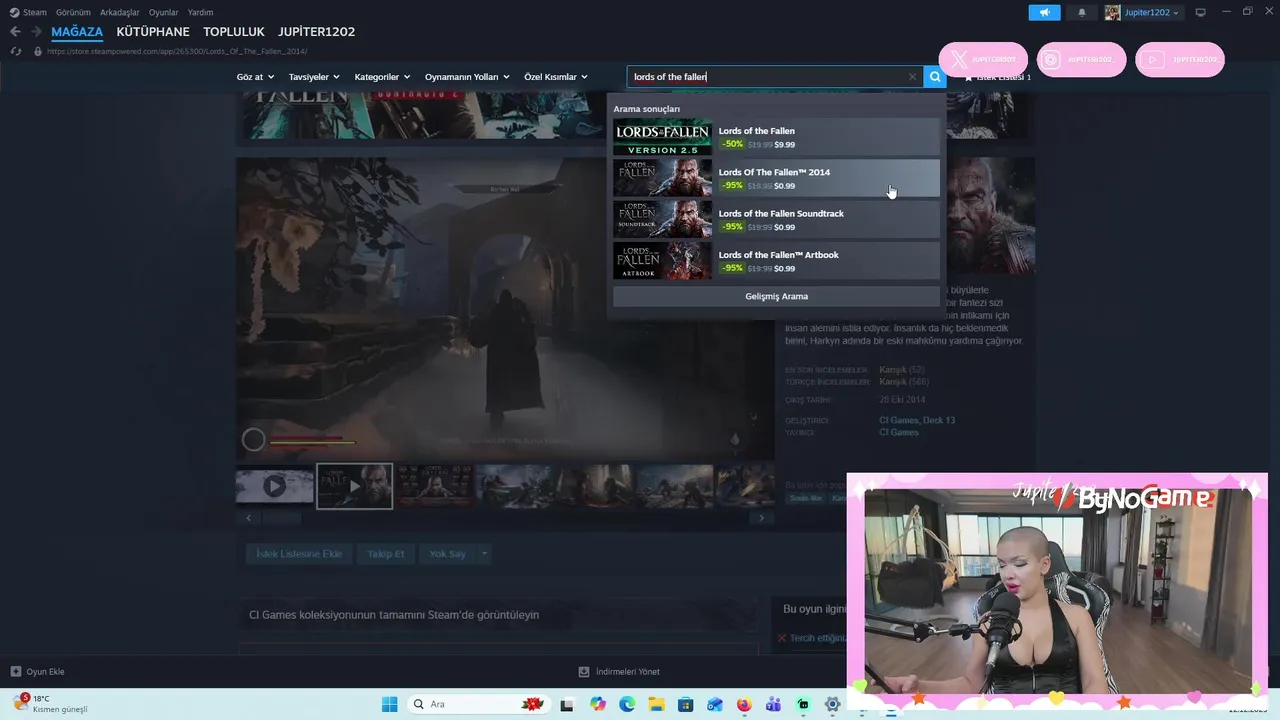The height and width of the screenshot is (720, 1280).
Task: Expand the Özel Kısımlar dropdown
Action: (x=556, y=77)
